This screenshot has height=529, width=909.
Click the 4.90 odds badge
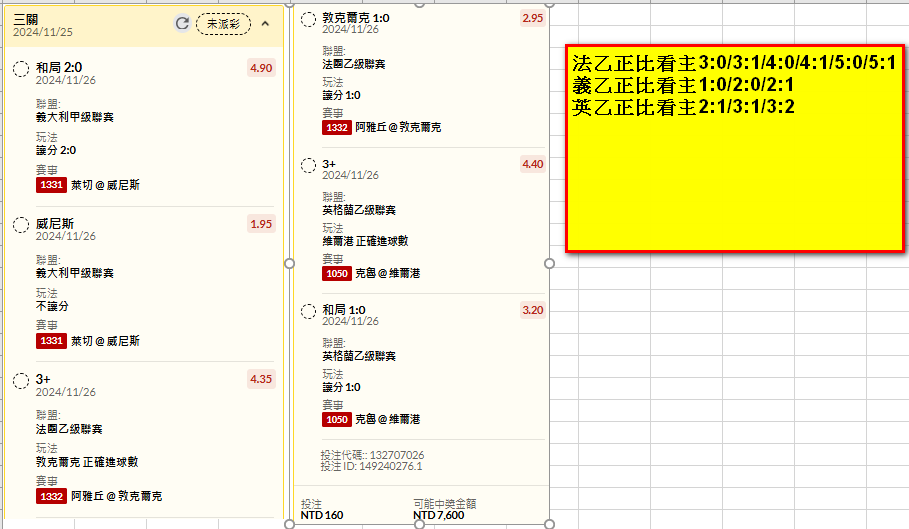261,68
